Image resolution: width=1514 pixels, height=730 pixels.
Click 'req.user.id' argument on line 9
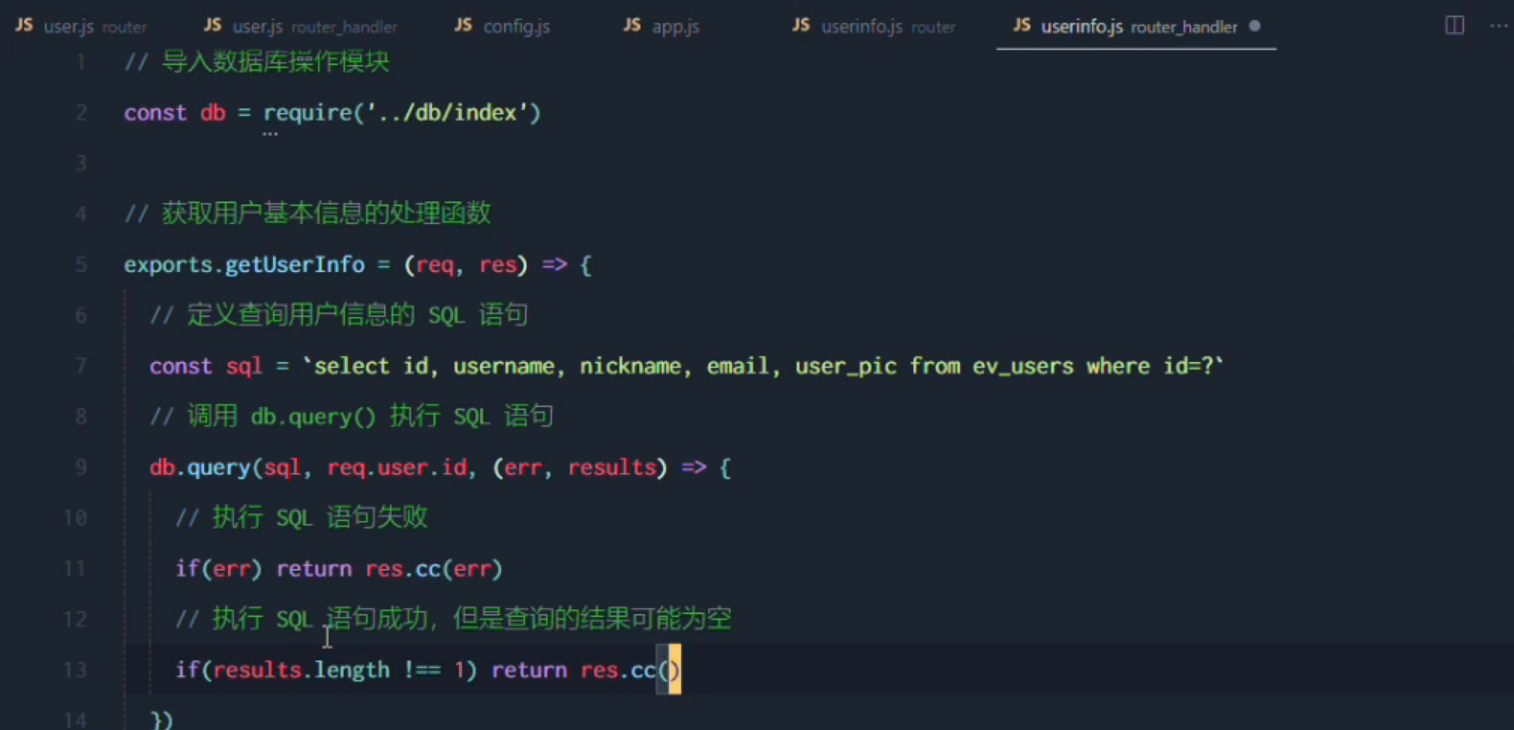pyautogui.click(x=396, y=467)
